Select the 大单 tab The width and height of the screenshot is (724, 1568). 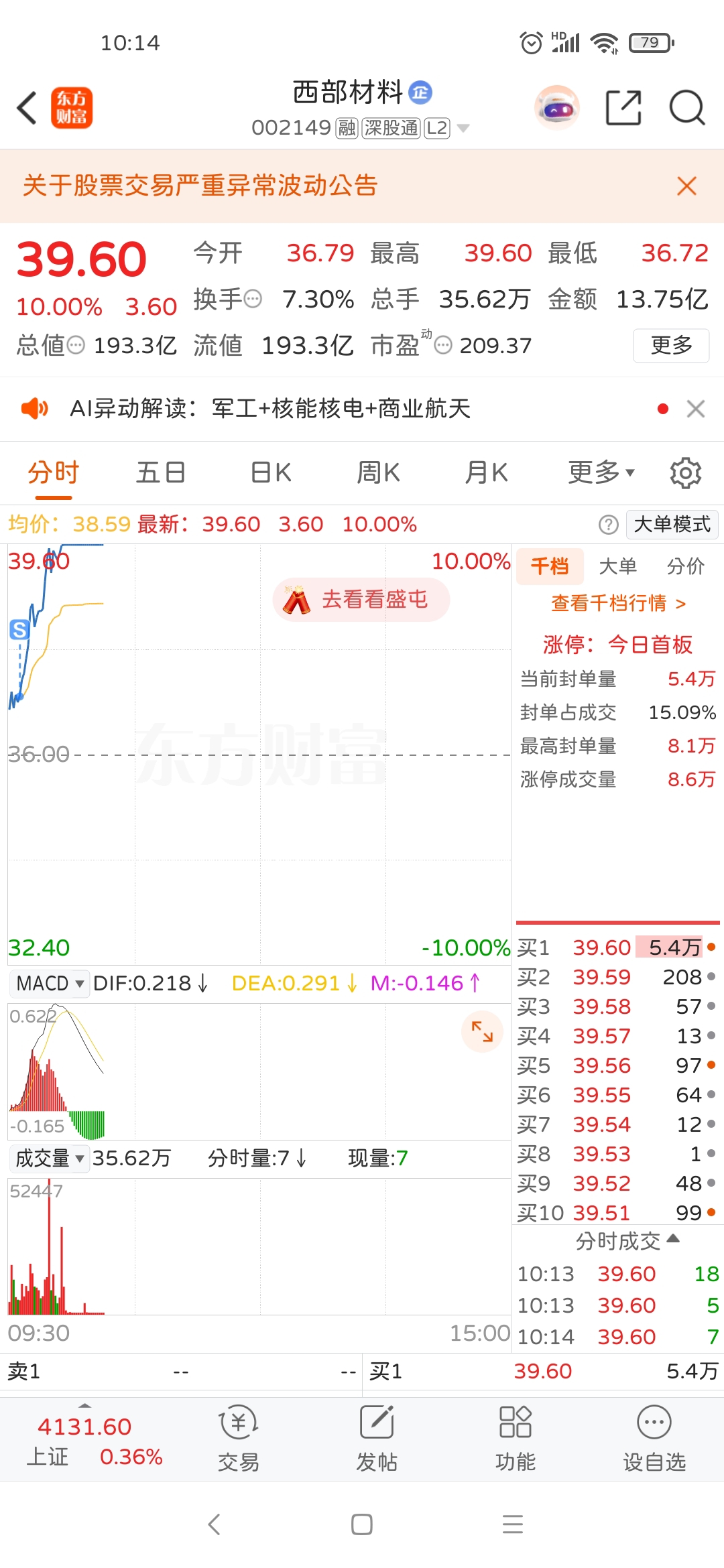pos(617,567)
